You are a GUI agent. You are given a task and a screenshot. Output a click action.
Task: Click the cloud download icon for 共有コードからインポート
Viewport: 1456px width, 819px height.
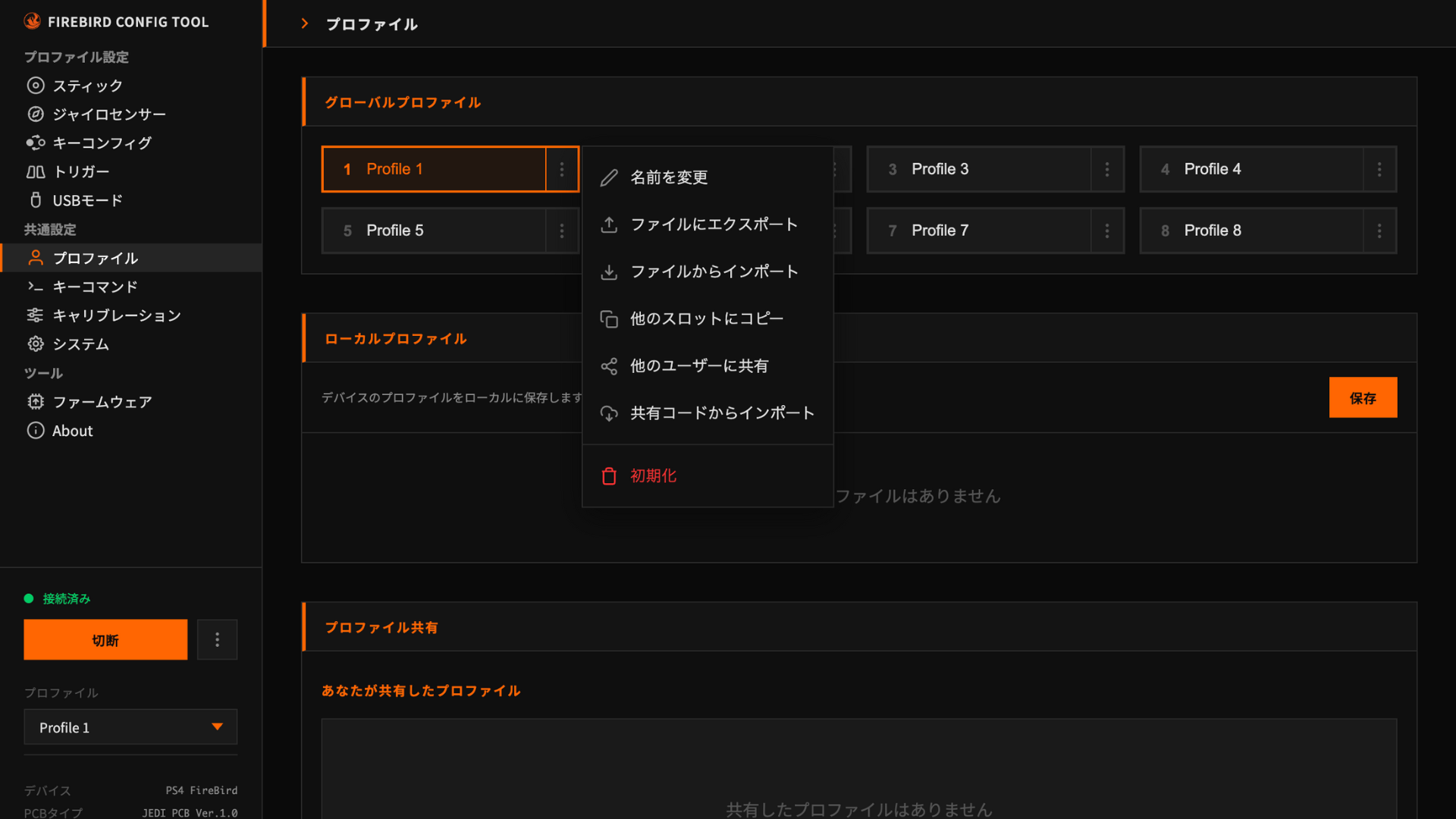[609, 413]
